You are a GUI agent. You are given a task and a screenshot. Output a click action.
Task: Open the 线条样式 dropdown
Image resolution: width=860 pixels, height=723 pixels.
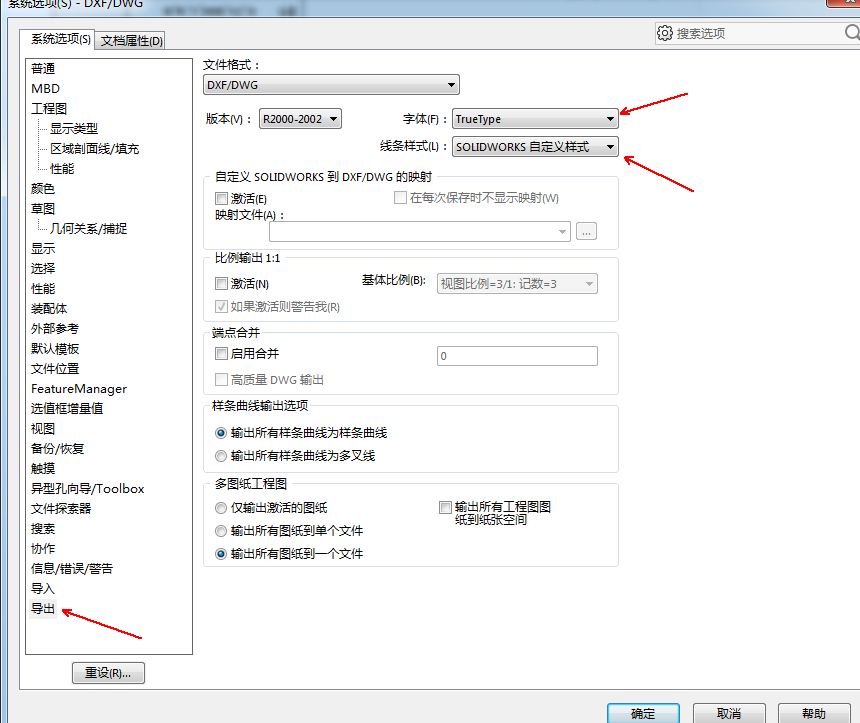(535, 147)
